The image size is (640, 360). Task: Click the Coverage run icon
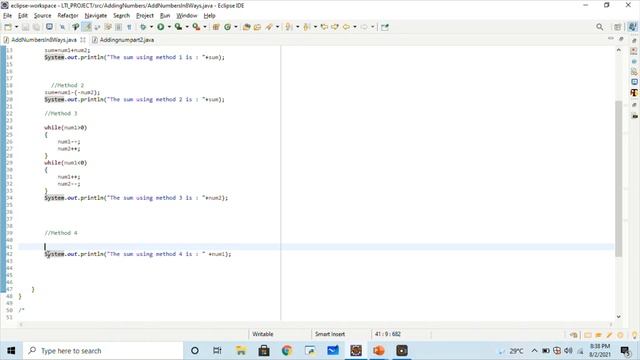(178, 27)
